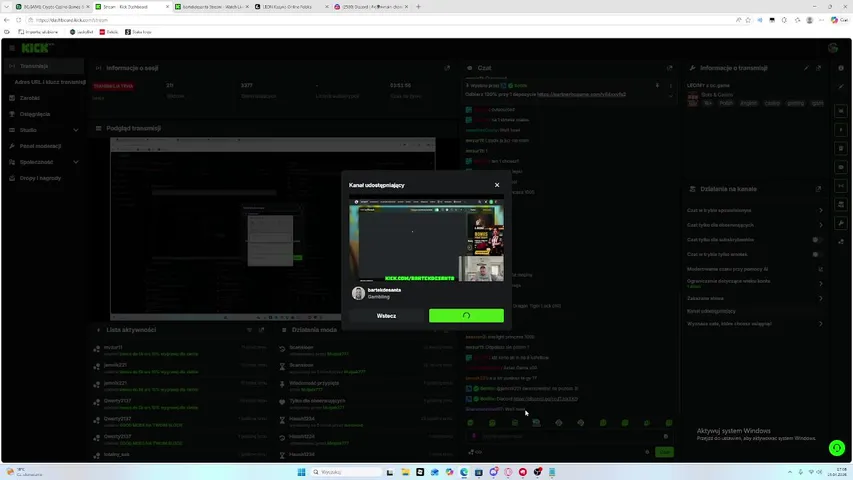
Task: Edit stream info with the pencil icon
Action: coord(806,68)
